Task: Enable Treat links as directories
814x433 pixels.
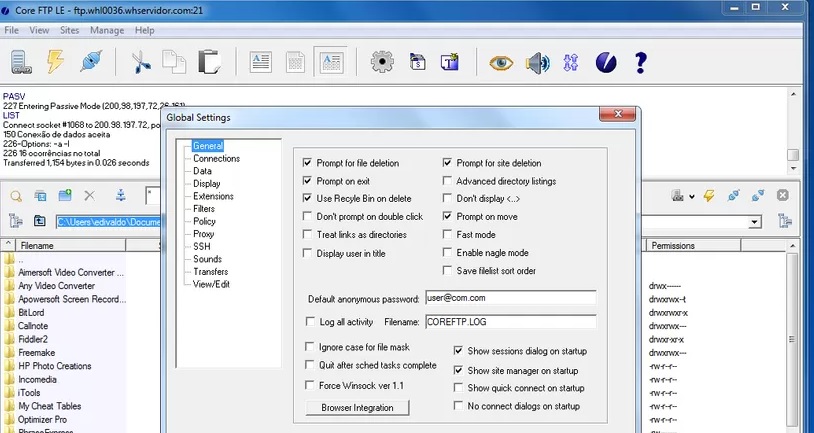Action: point(307,235)
